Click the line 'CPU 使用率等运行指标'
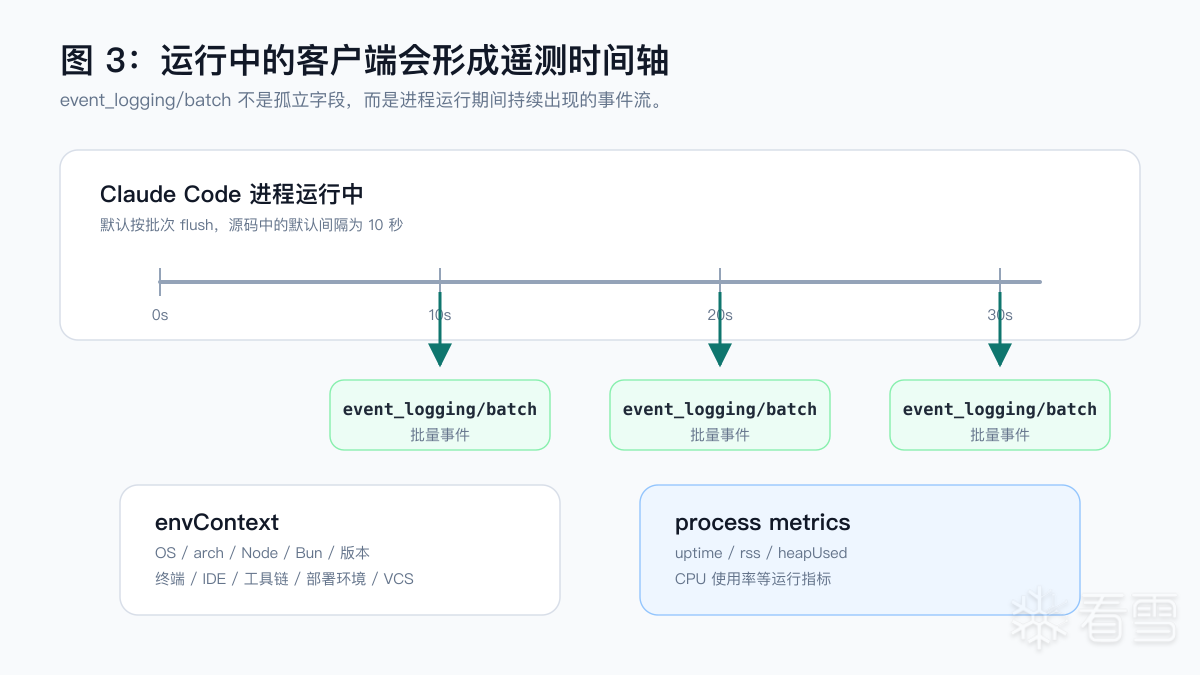The width and height of the screenshot is (1200, 675). point(753,579)
